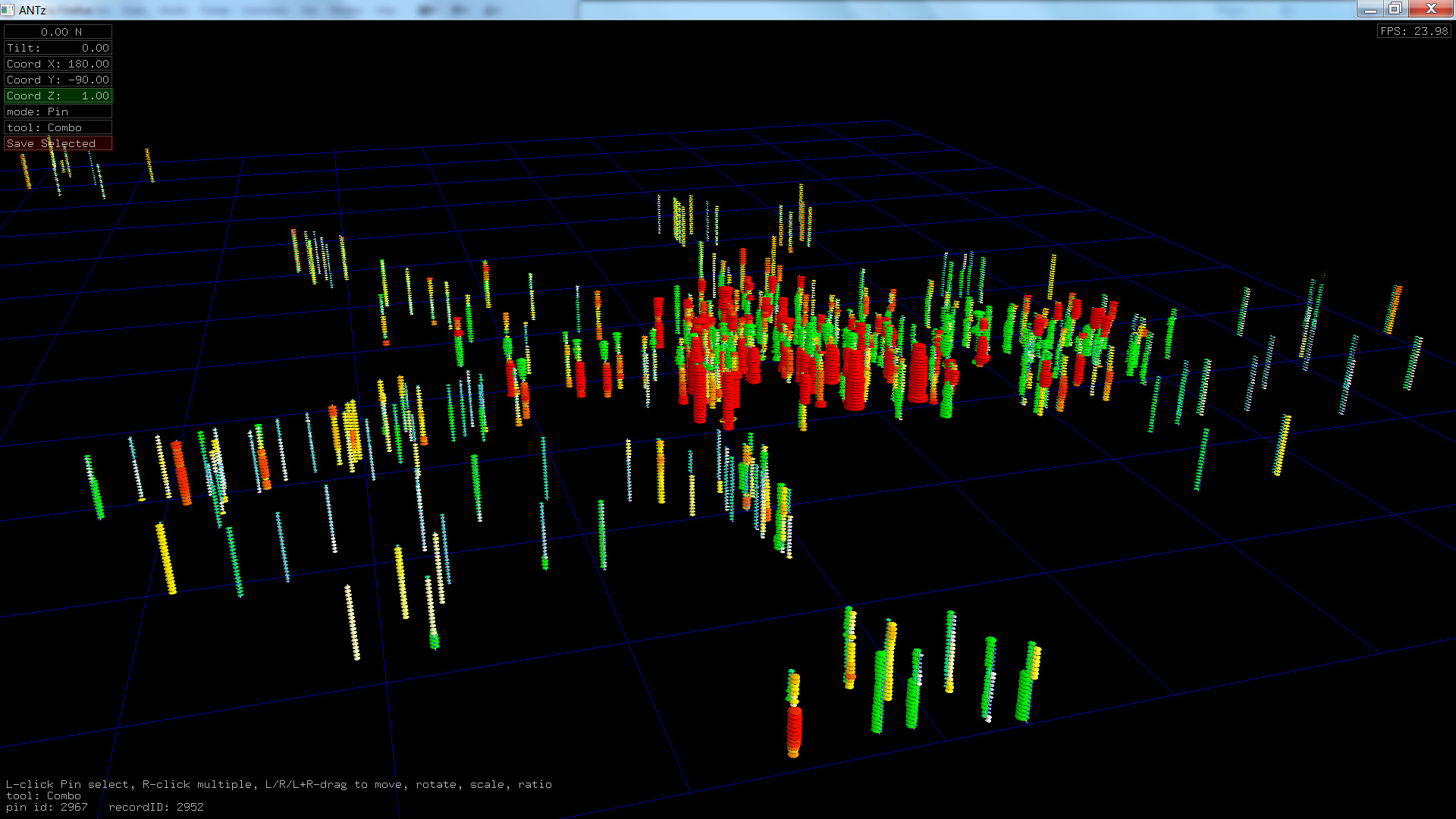Select the highlighted Coord Z field

pos(58,96)
